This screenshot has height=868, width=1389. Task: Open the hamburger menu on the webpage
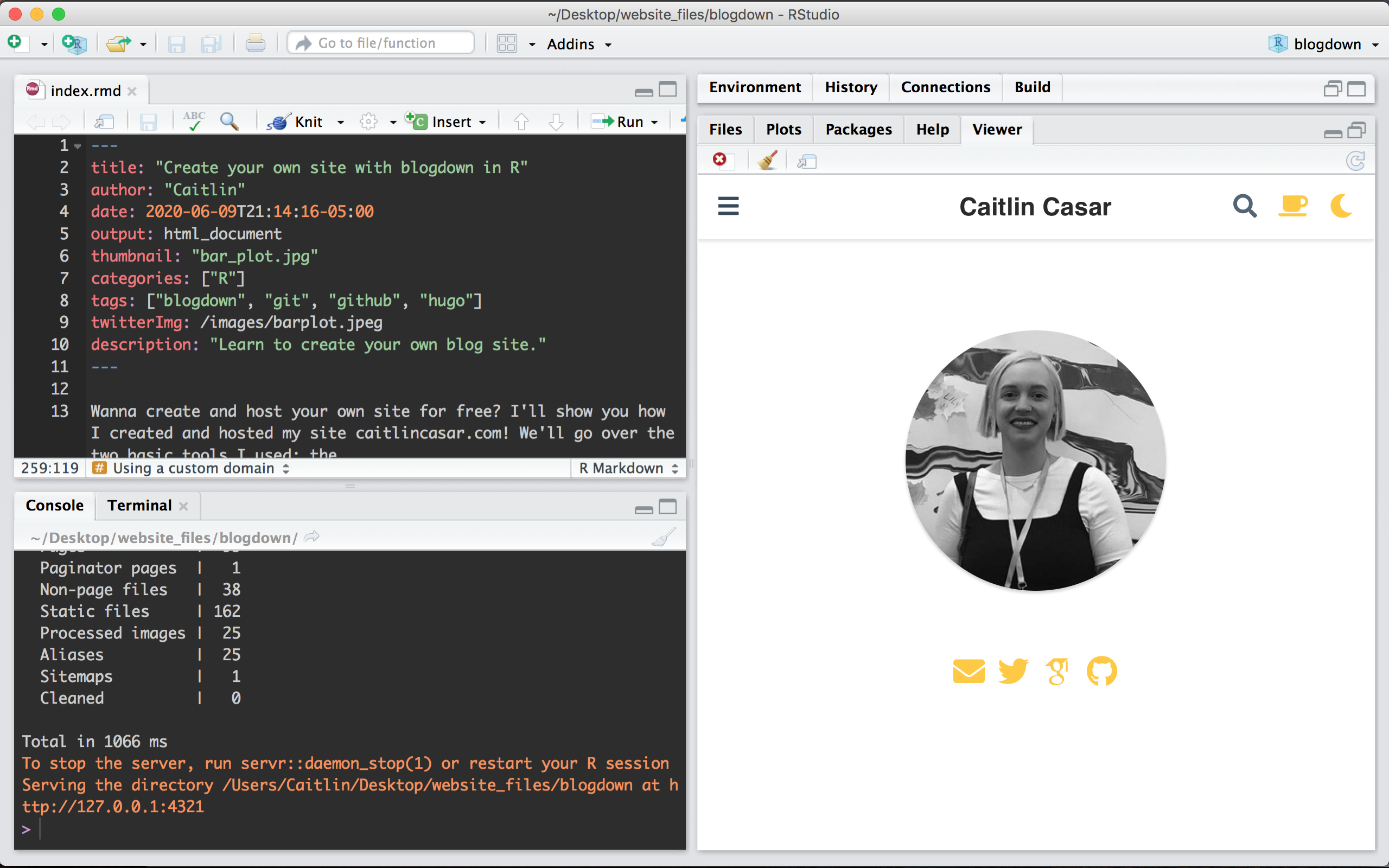728,206
